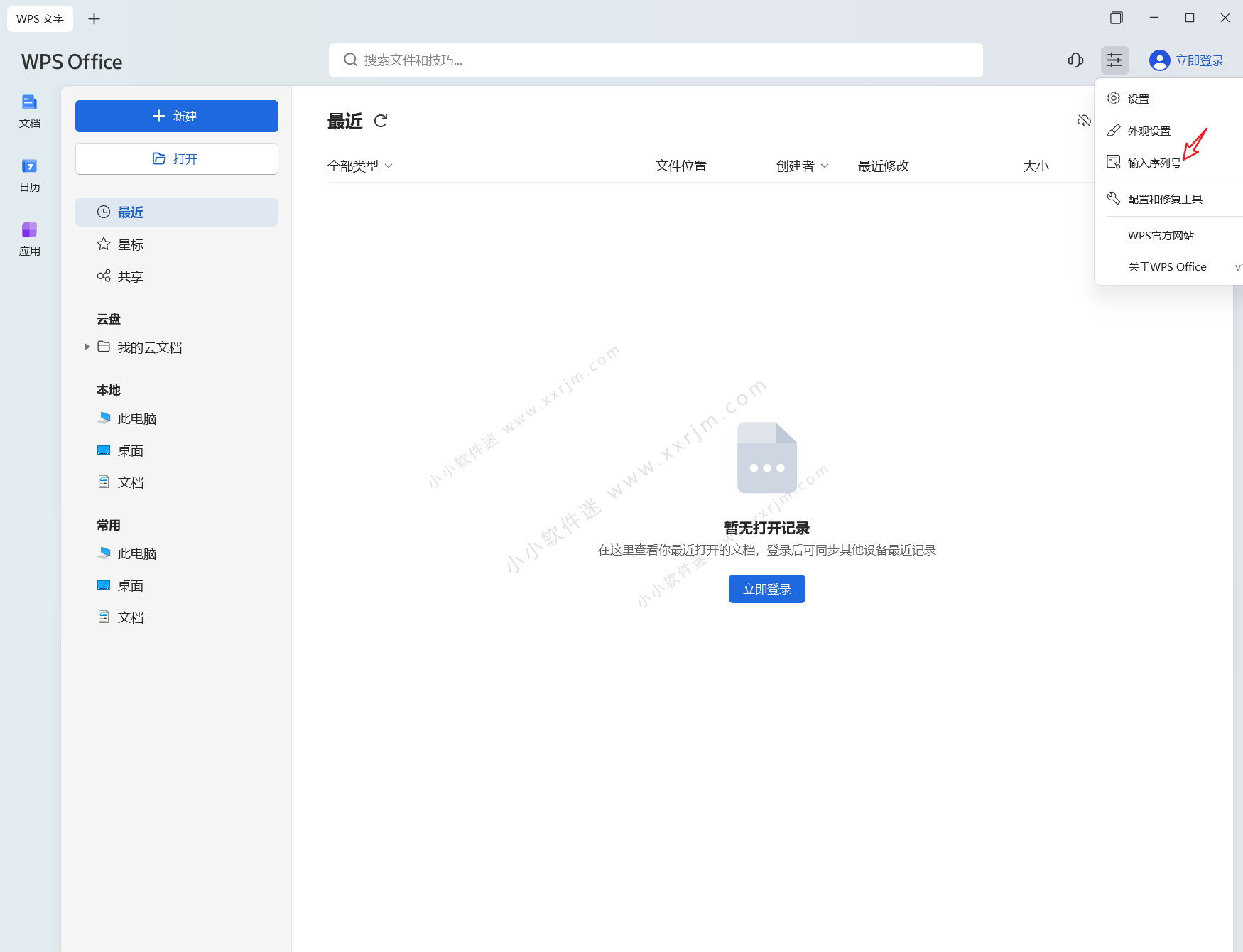Open 此电脑 under 本地
The height and width of the screenshot is (952, 1243).
click(x=176, y=418)
